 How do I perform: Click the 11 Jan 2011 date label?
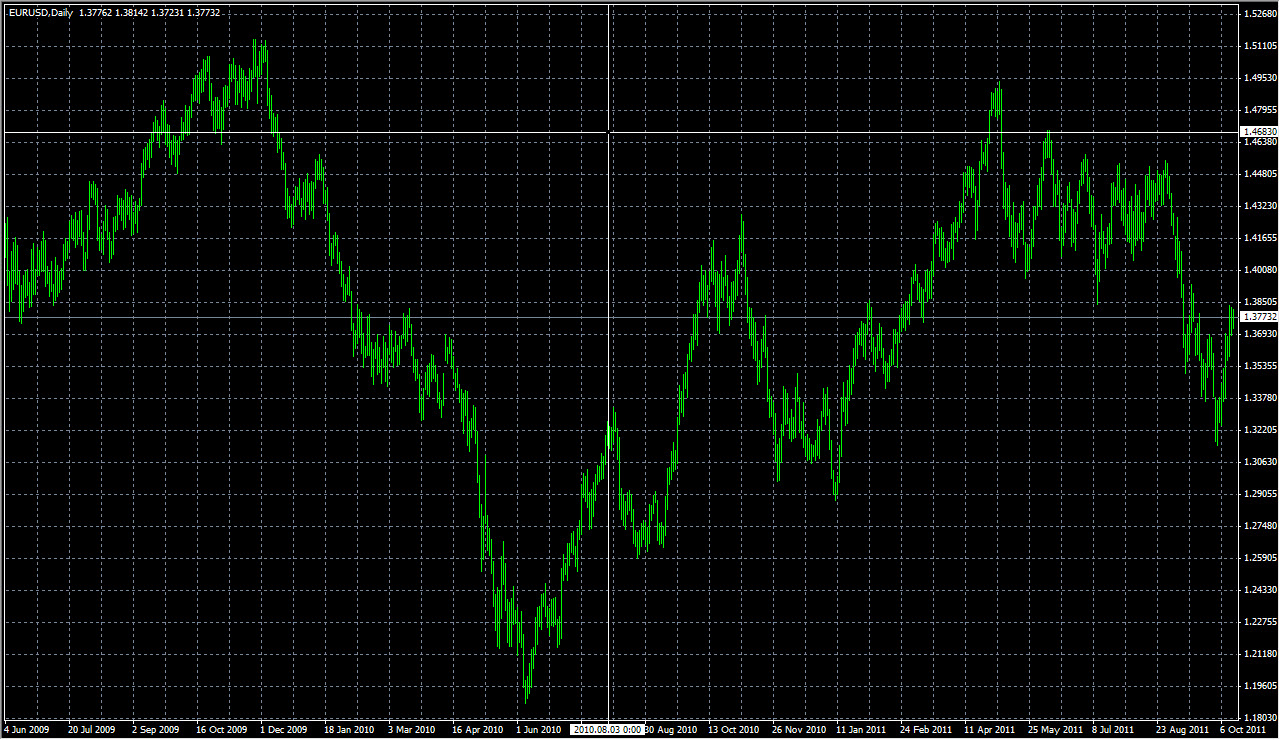tap(861, 730)
